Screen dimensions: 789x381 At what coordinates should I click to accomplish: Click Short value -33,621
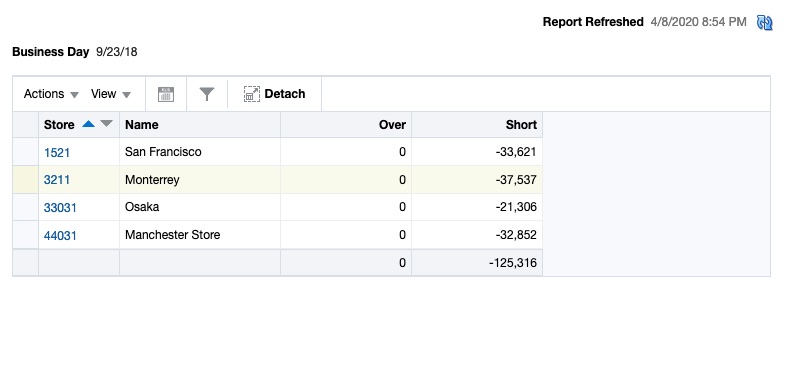(516, 152)
